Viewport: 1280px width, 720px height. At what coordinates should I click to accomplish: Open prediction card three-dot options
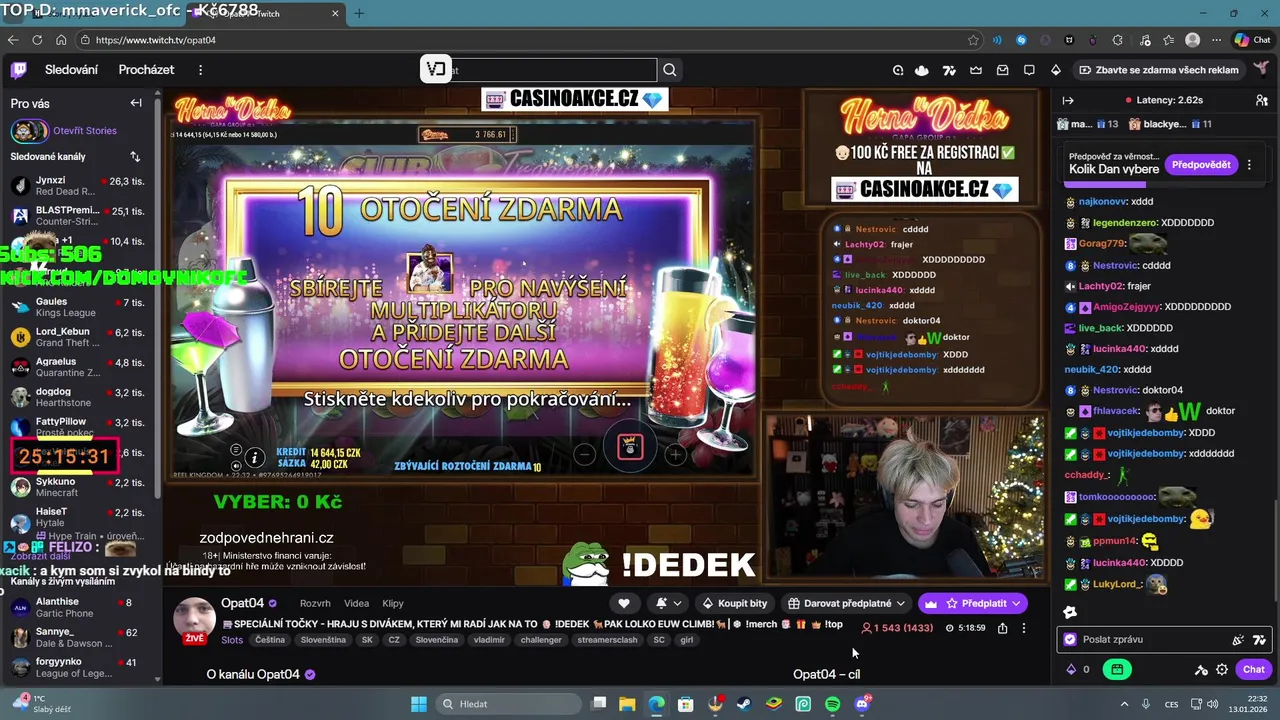[1250, 164]
